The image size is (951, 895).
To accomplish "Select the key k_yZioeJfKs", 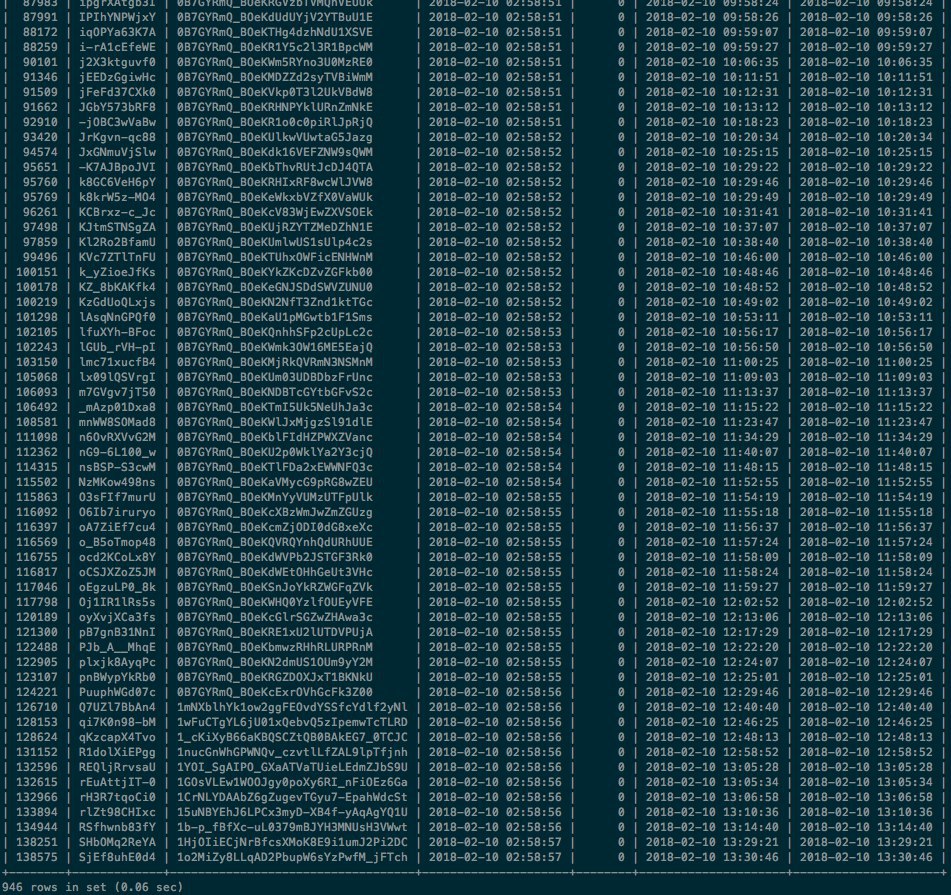I will coord(117,272).
